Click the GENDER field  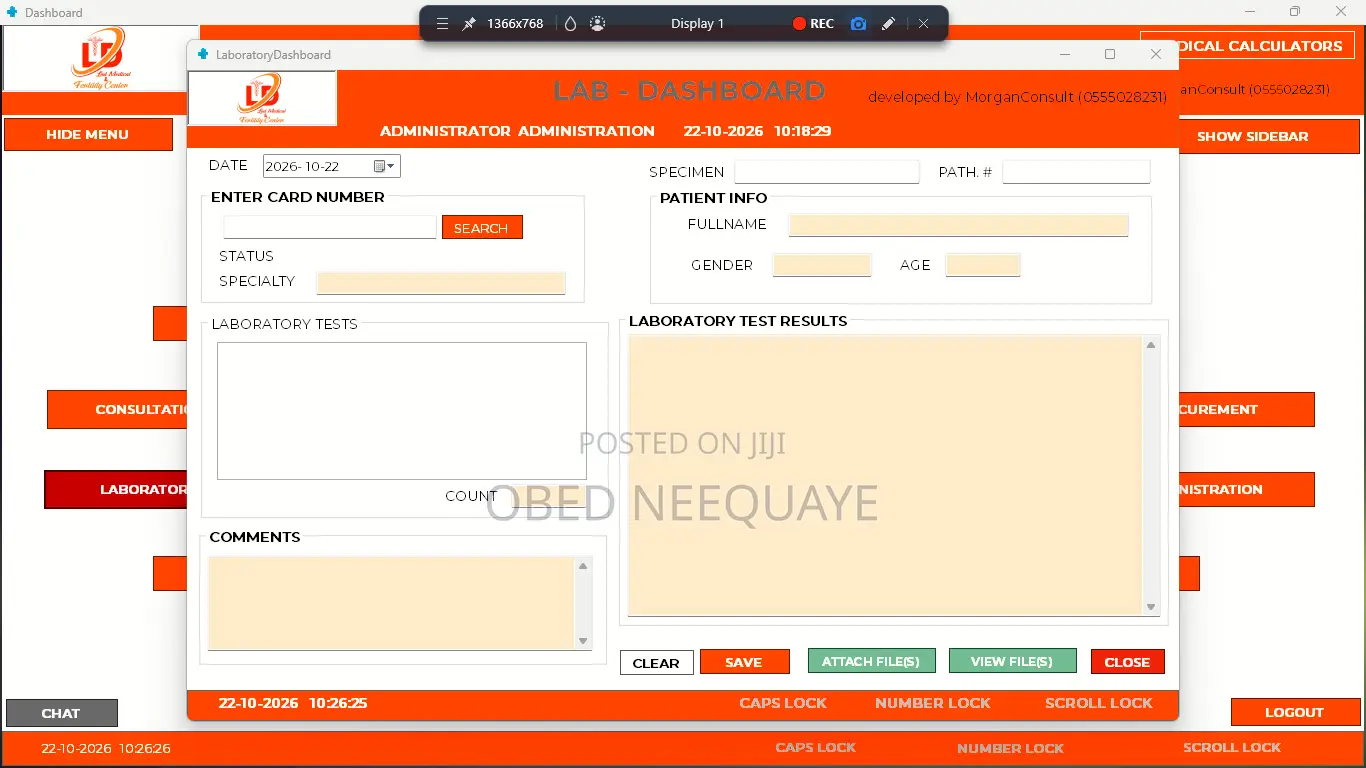click(x=822, y=265)
